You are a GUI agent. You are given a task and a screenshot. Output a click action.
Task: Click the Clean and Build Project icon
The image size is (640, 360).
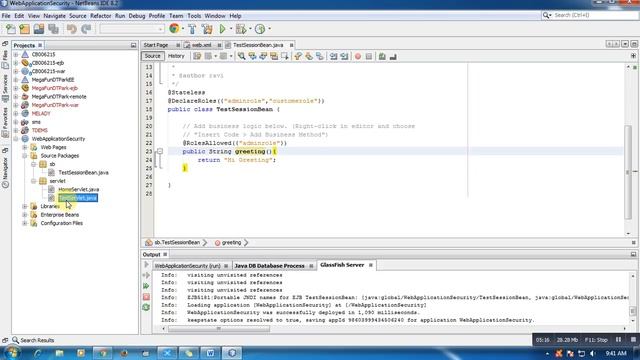[x=207, y=29]
